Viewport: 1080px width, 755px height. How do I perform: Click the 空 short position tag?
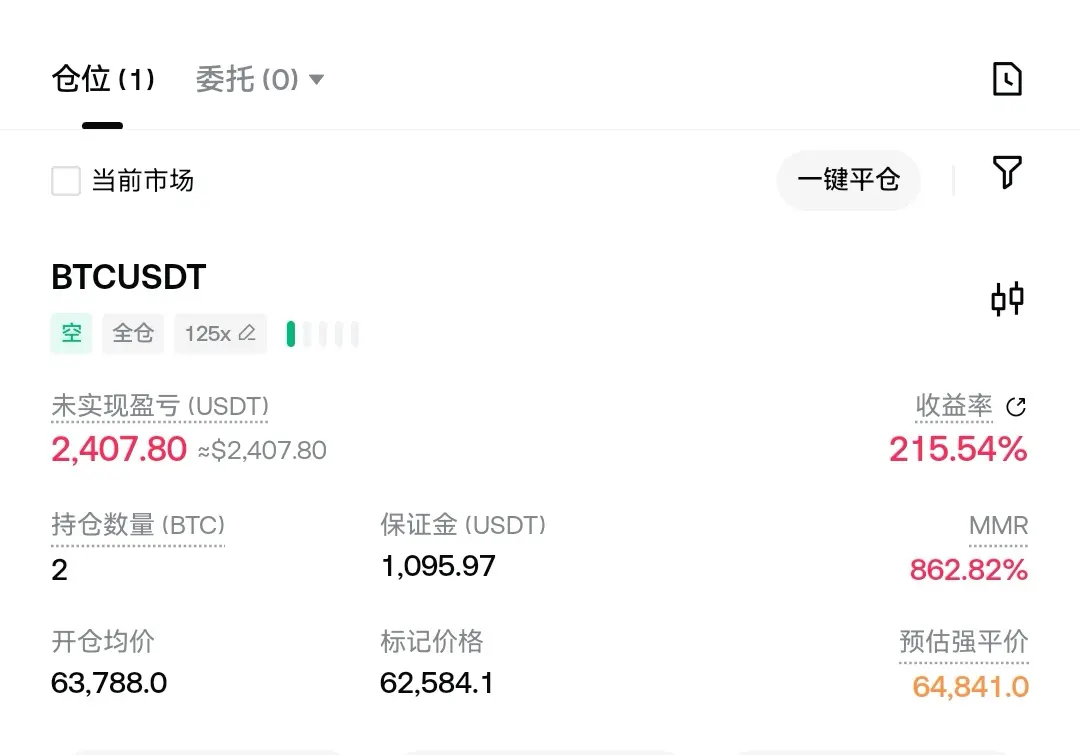(72, 333)
